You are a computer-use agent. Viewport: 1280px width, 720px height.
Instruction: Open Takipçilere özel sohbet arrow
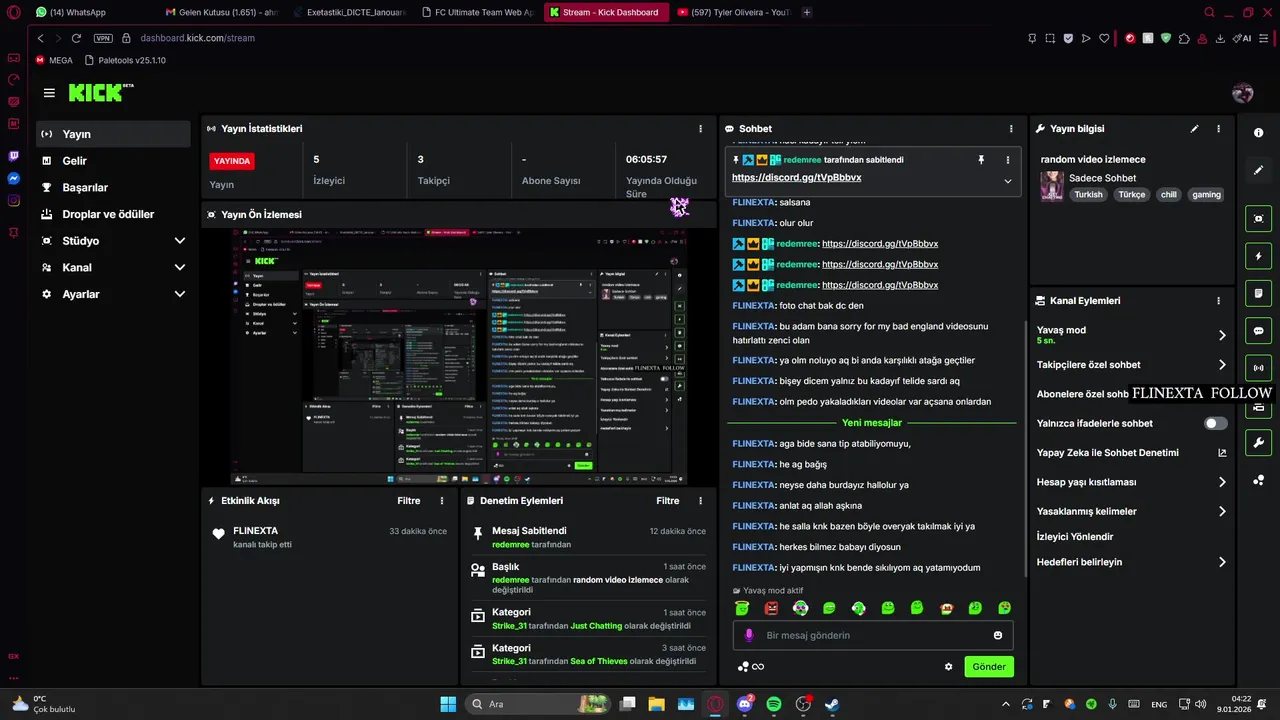1221,365
